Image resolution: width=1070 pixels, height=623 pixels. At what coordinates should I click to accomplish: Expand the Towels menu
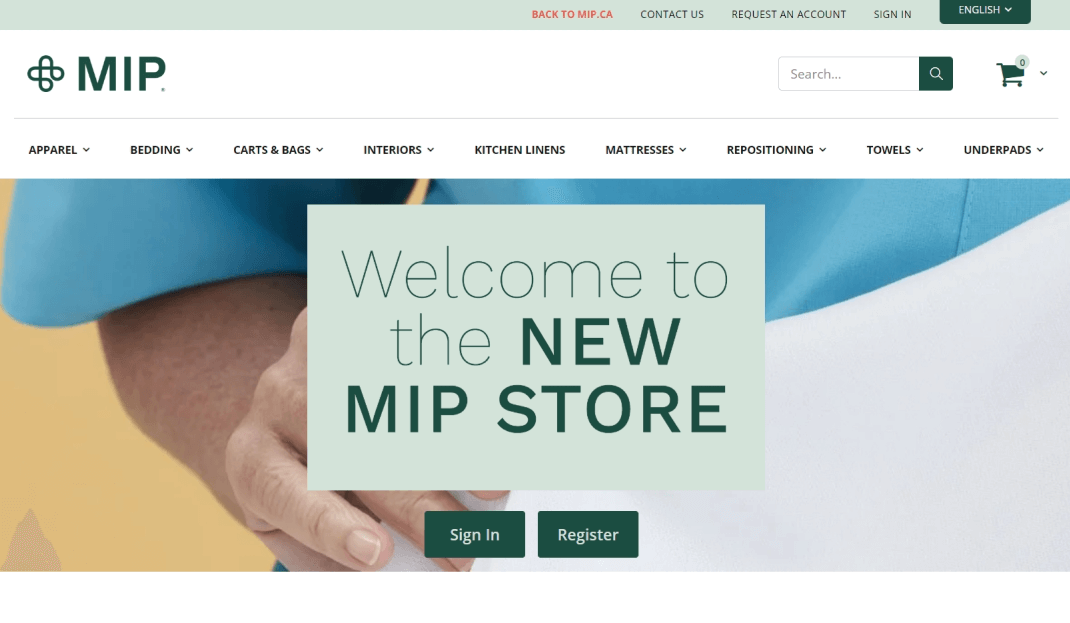pos(895,149)
